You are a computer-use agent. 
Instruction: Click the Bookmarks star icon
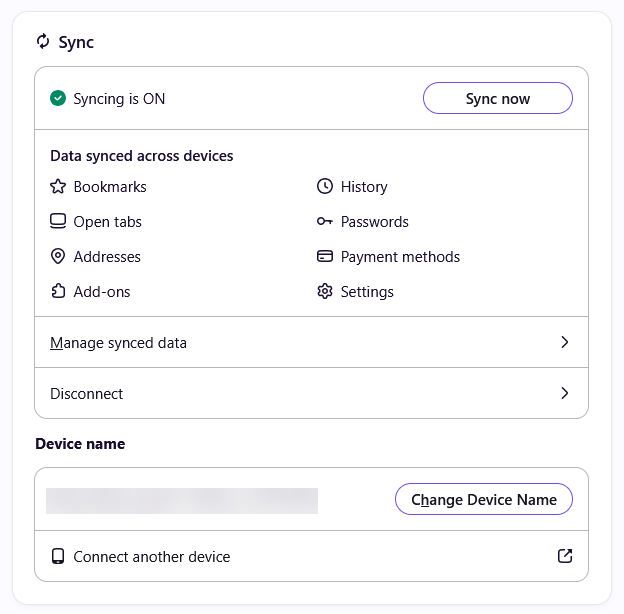(x=58, y=186)
